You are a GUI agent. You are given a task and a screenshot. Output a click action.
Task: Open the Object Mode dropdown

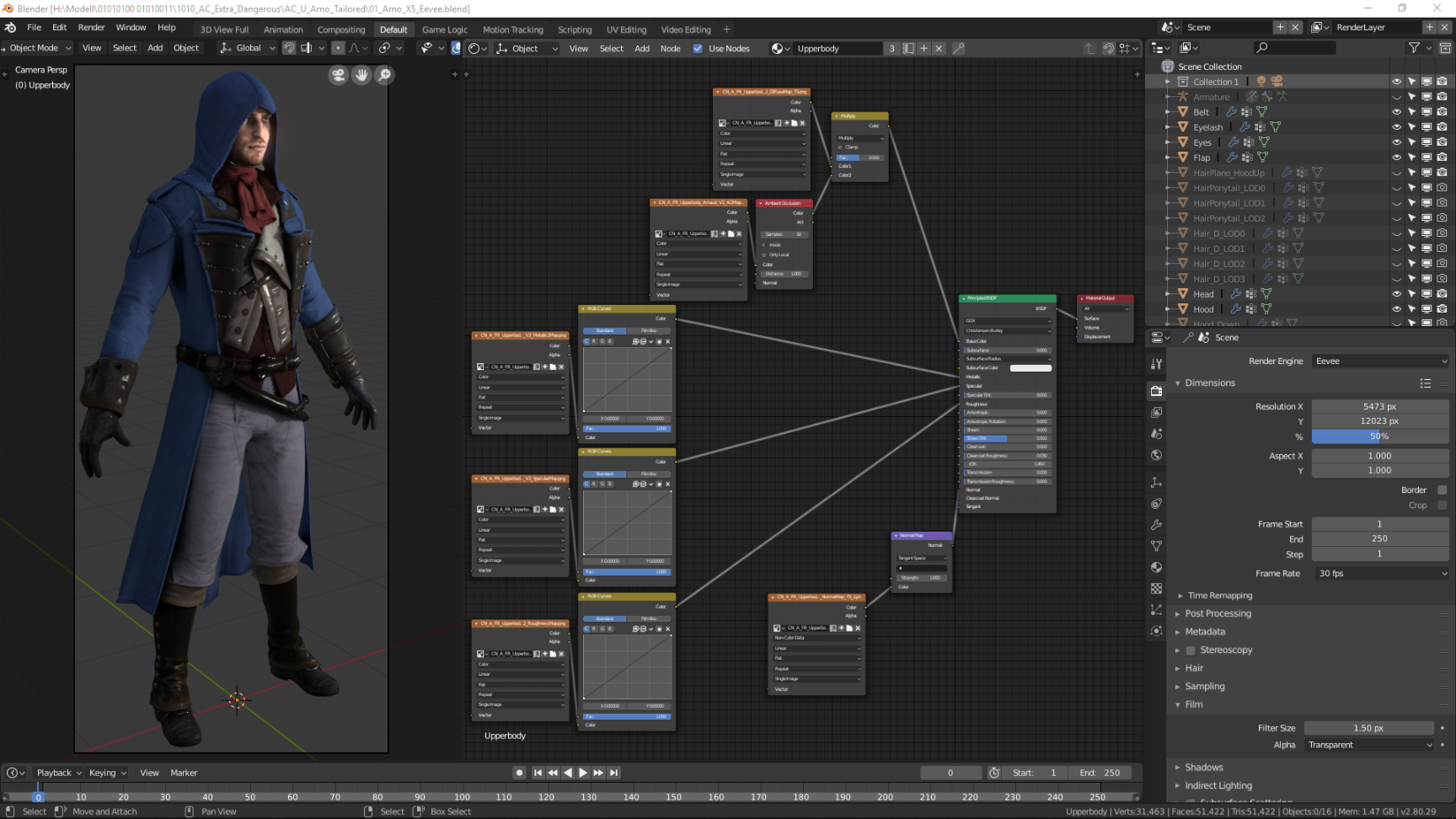38,48
